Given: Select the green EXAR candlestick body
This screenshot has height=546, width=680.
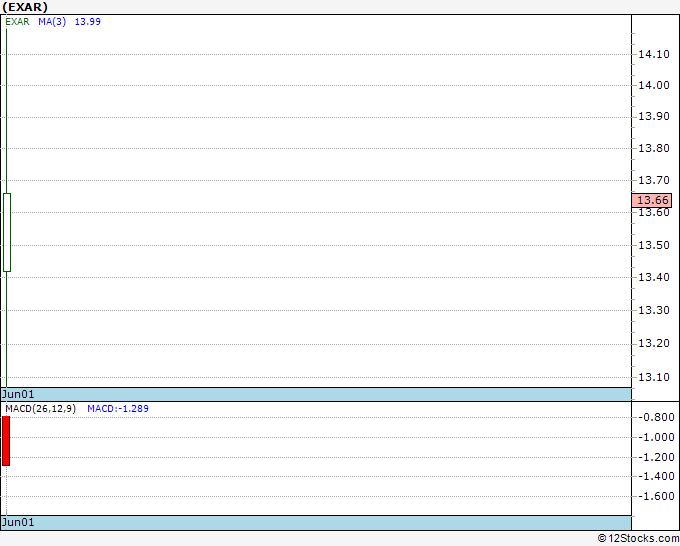Looking at the screenshot, I should 7,232.
